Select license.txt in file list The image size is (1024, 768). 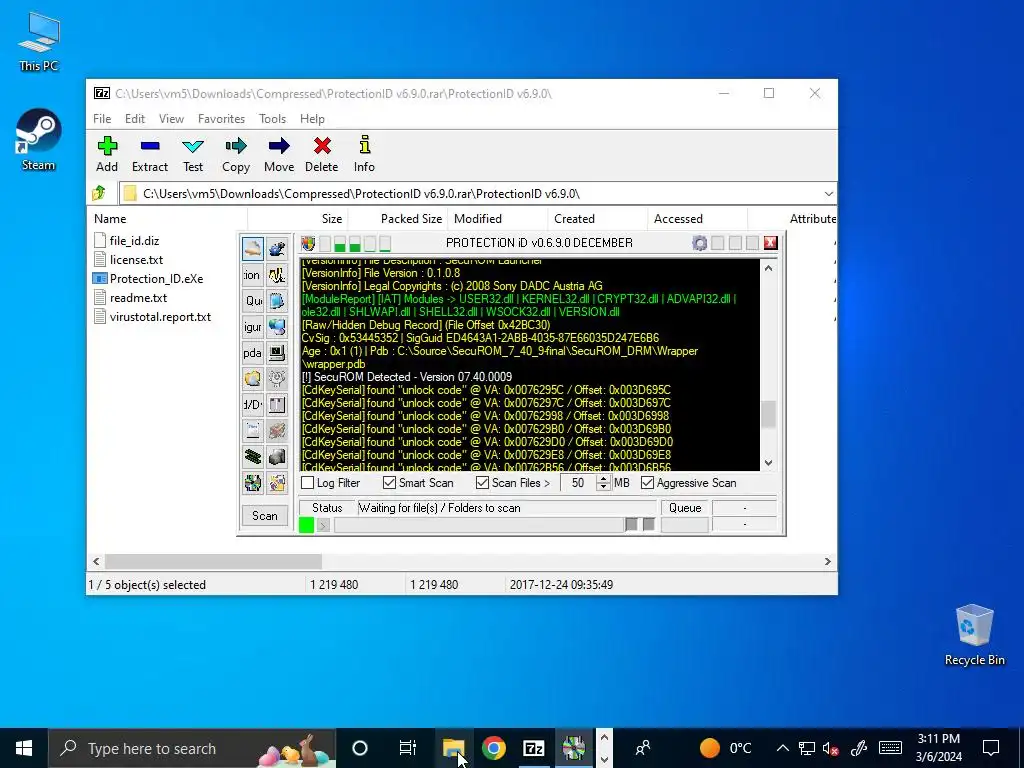coord(129,260)
